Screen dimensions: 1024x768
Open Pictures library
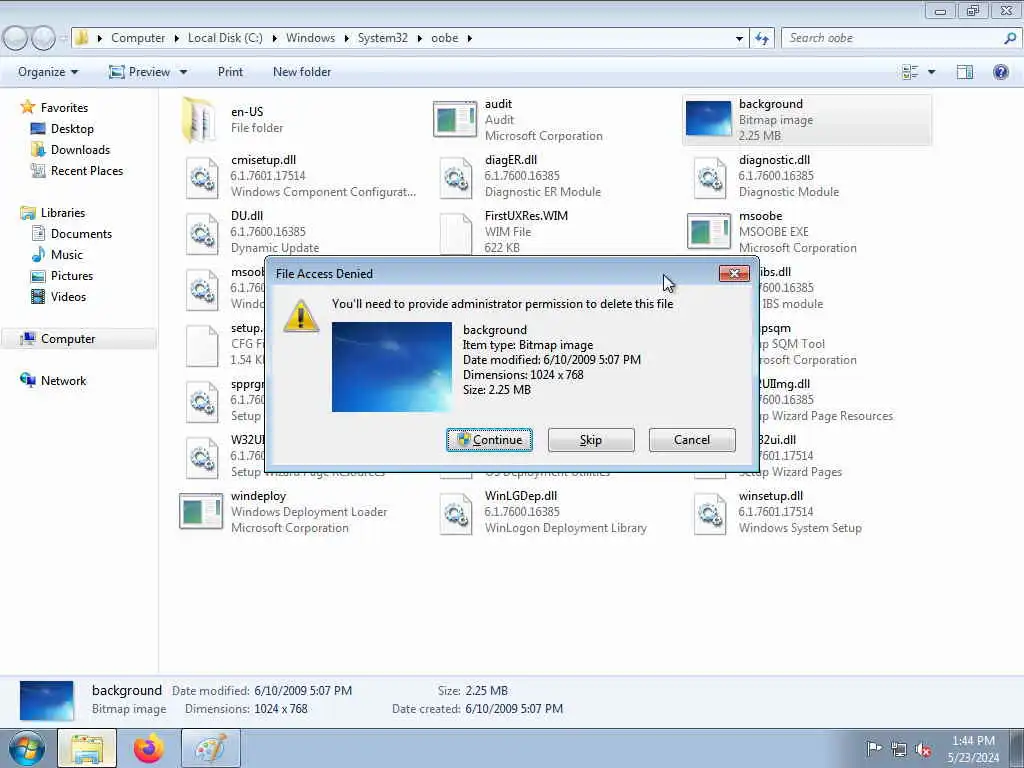(71, 276)
